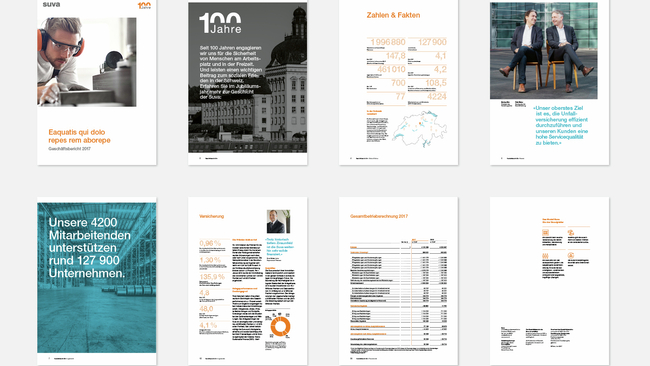Click the 127 900 figure
650x366 pixels.
(x=432, y=42)
